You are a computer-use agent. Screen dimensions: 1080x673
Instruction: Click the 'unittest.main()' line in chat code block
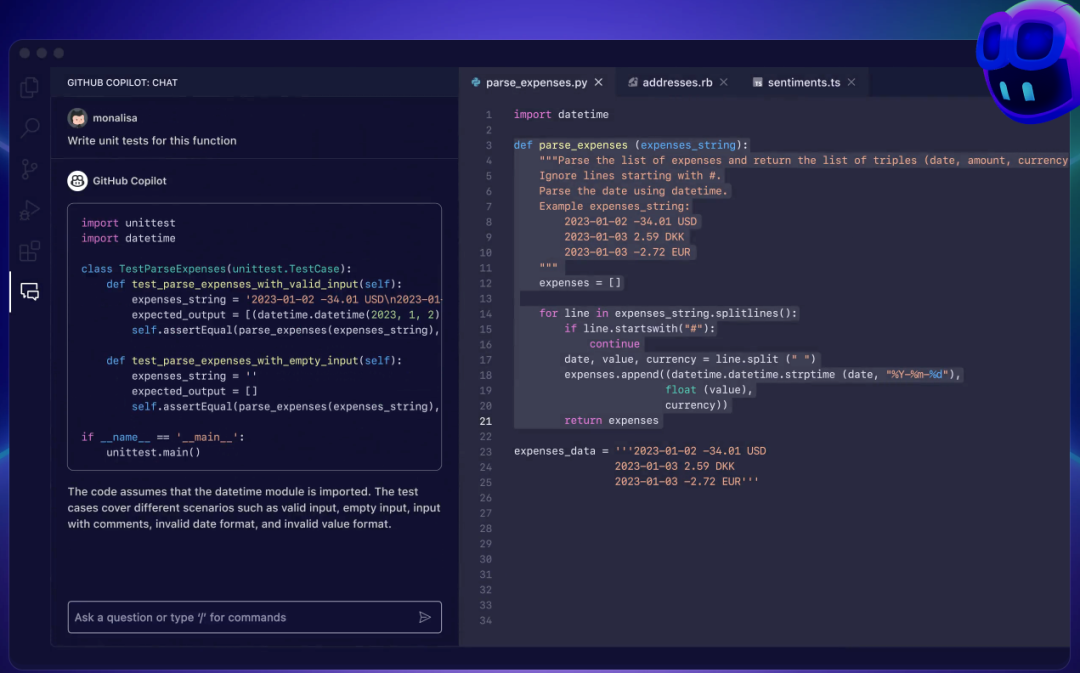point(153,452)
